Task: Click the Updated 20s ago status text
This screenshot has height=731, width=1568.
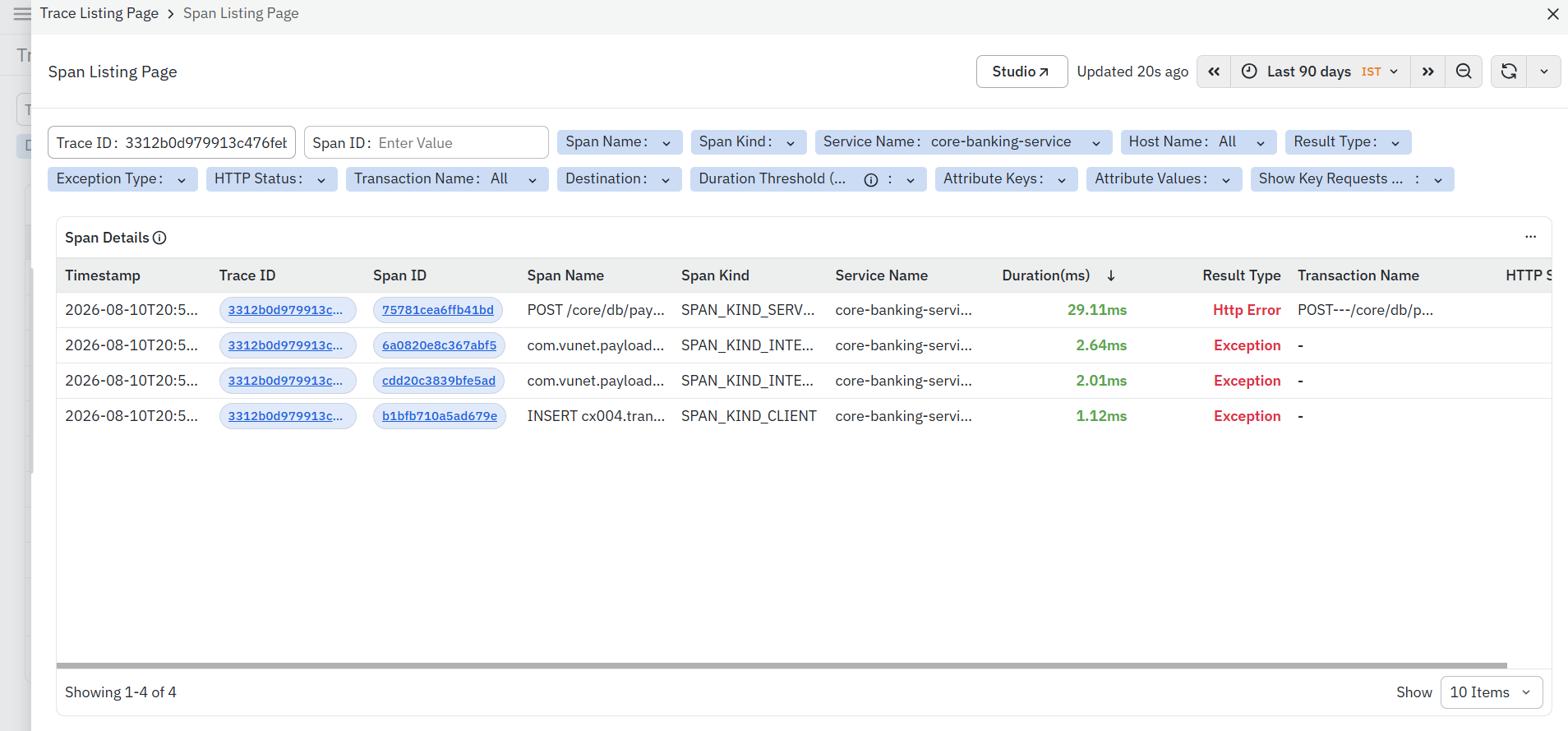Action: pos(1132,72)
